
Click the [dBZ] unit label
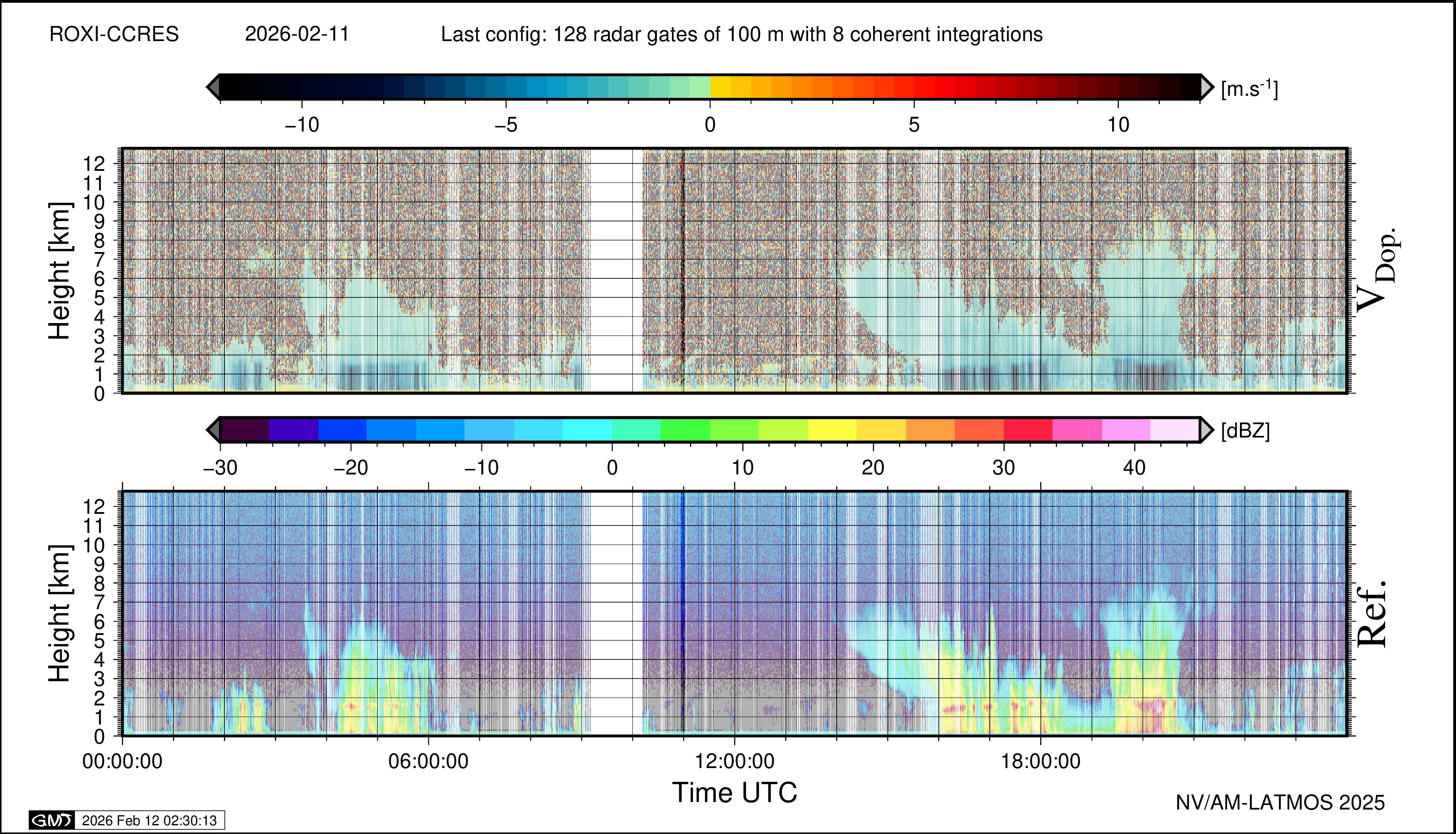(x=1245, y=431)
